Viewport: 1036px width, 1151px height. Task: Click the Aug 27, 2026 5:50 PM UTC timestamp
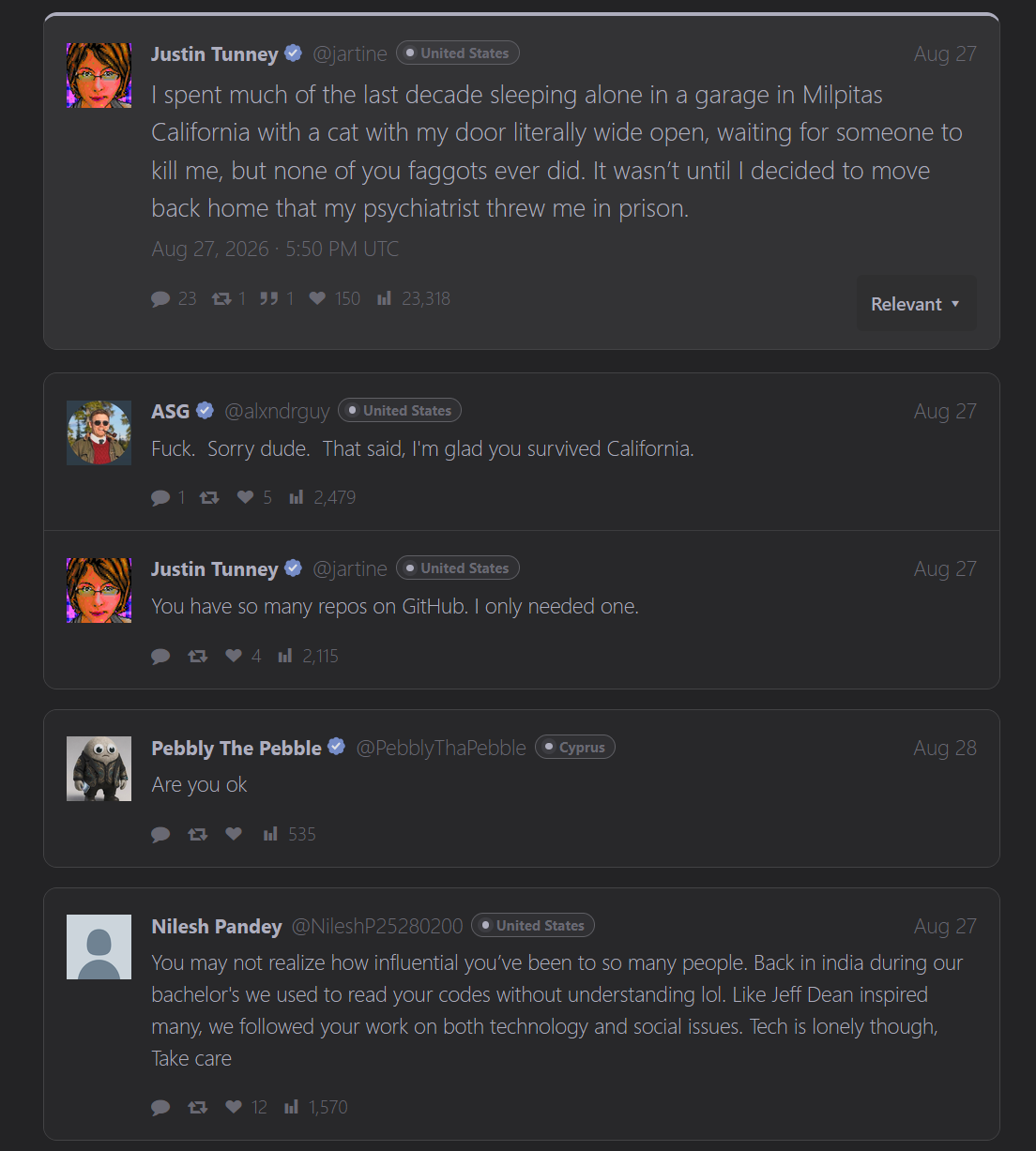275,249
